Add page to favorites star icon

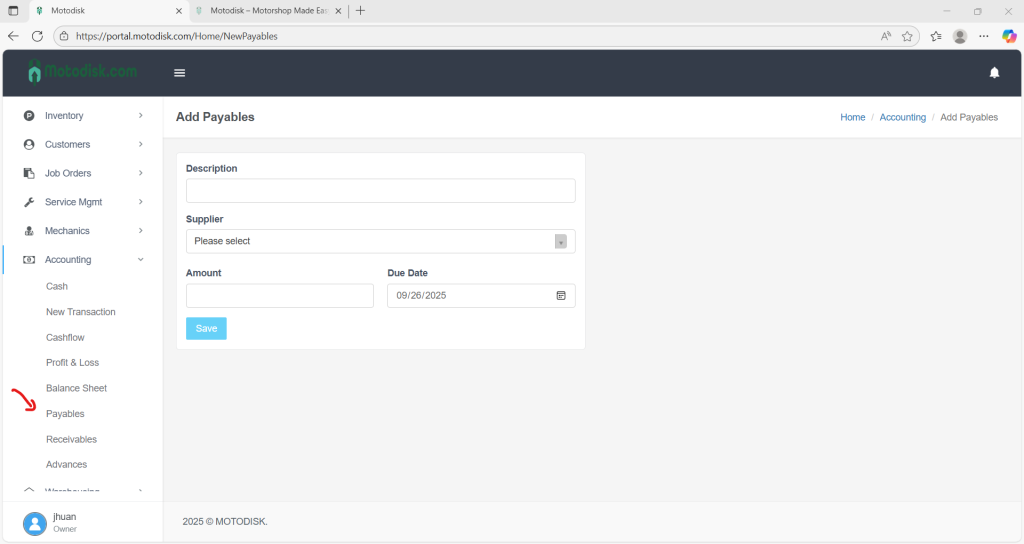pyautogui.click(x=907, y=36)
